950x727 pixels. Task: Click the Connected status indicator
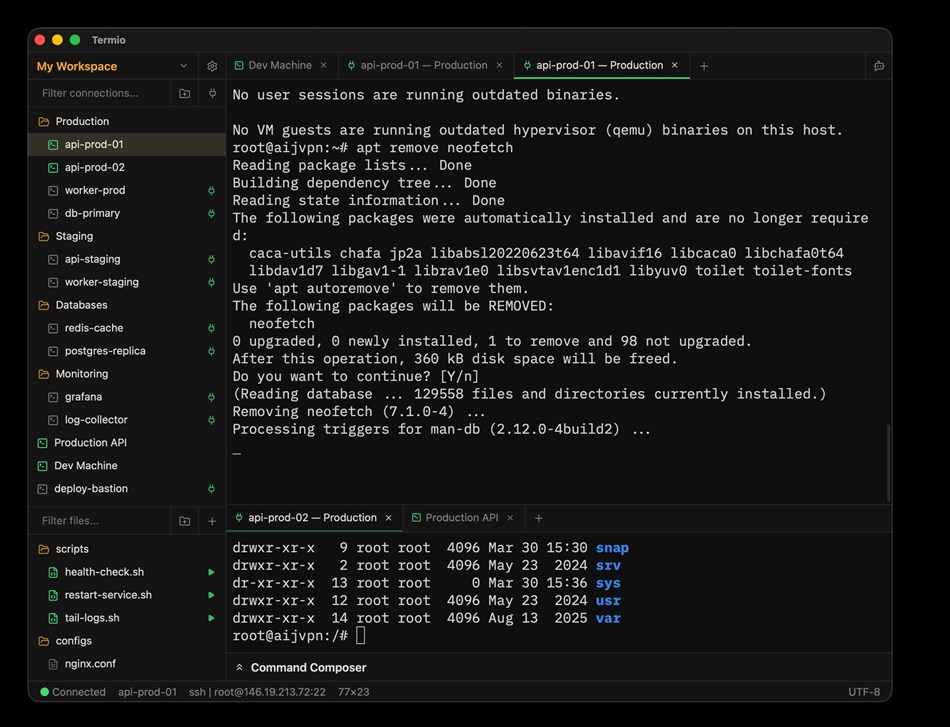click(x=73, y=692)
